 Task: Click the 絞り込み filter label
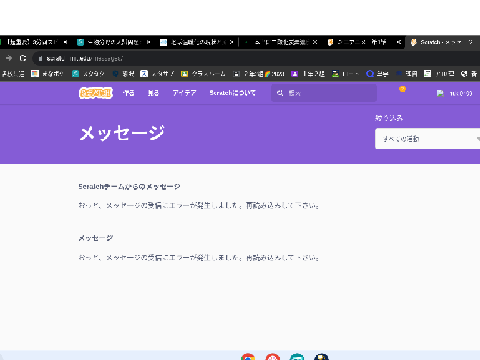point(389,118)
